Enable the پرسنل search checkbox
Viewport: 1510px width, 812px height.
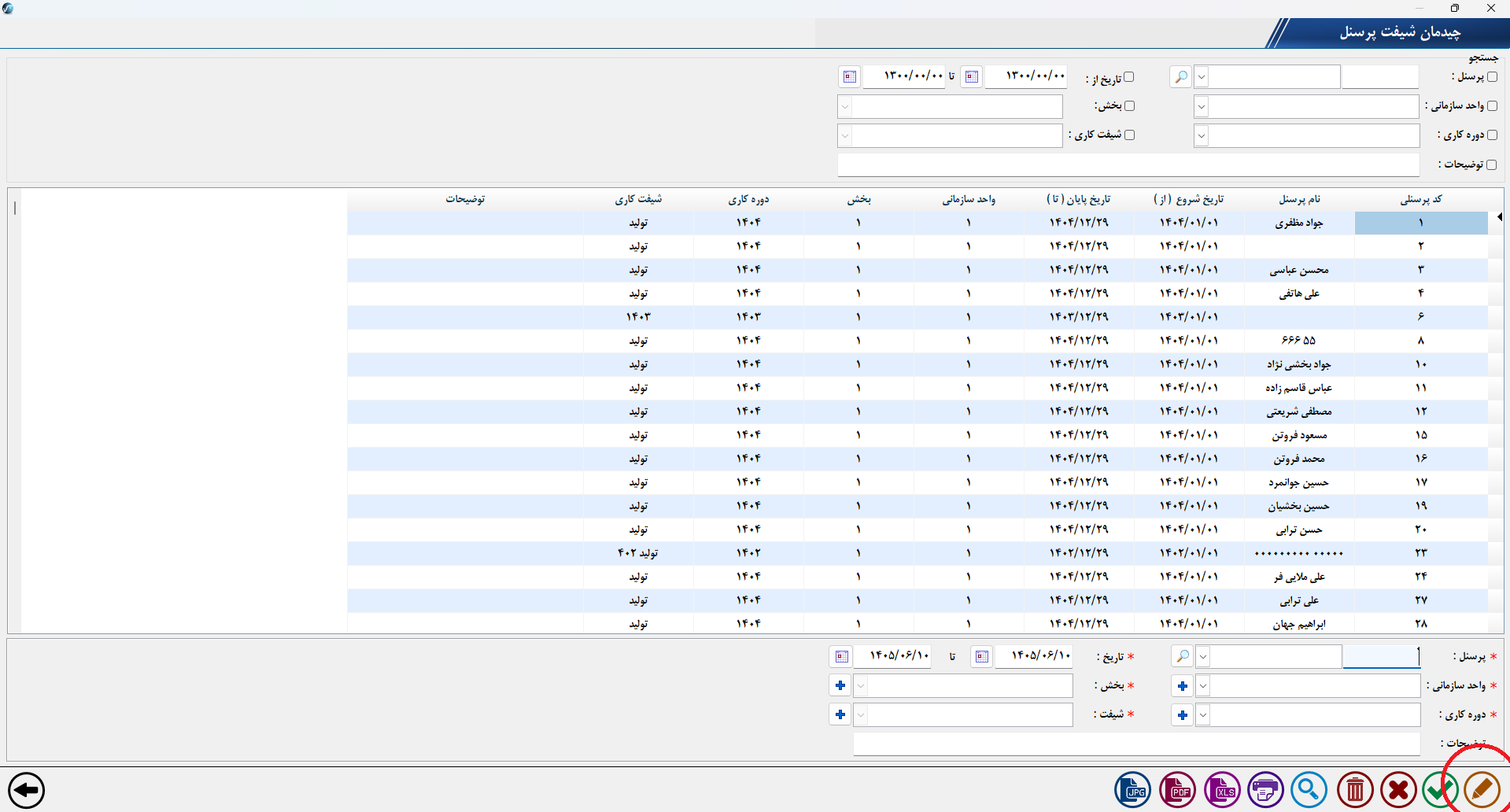coord(1492,76)
